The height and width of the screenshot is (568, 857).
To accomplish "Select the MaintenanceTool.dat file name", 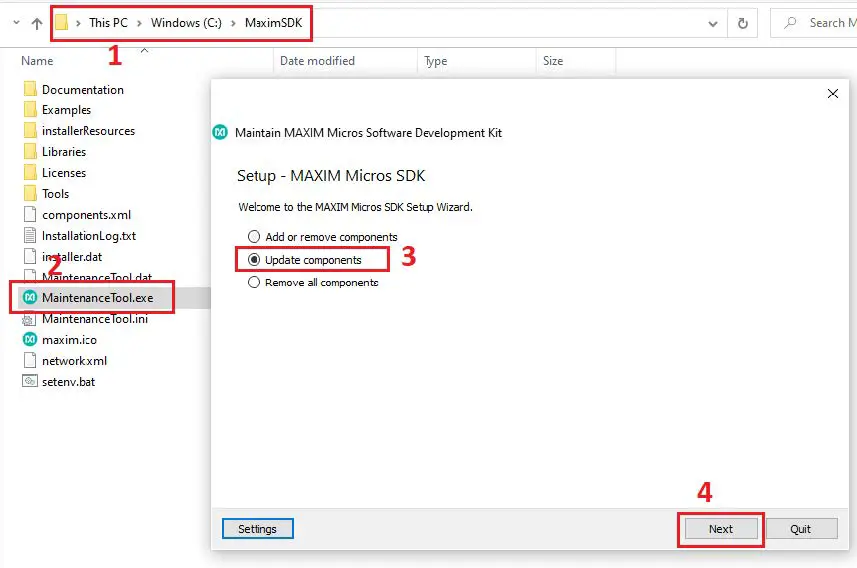I will 97,277.
